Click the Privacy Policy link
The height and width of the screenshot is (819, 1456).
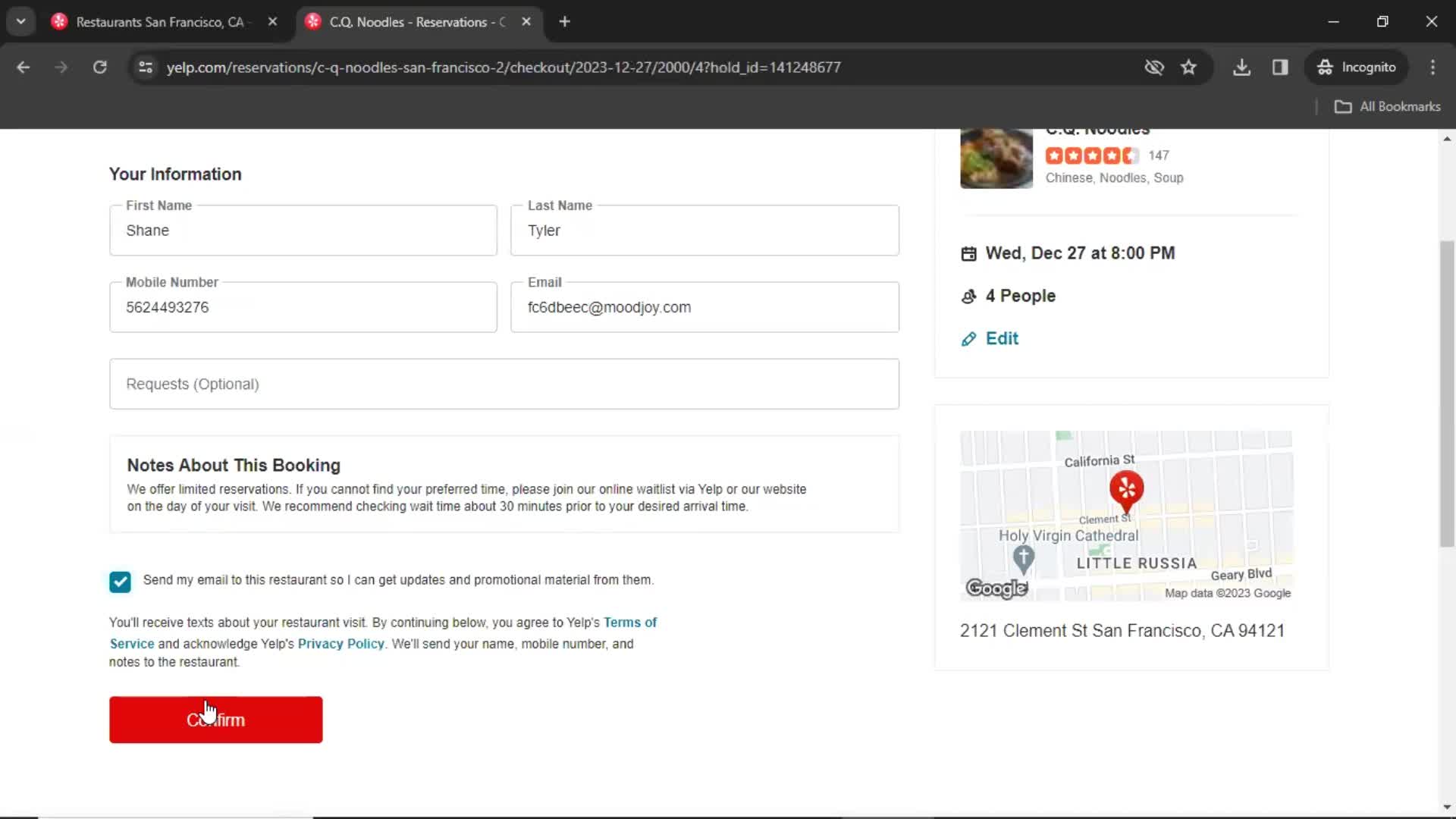click(341, 643)
